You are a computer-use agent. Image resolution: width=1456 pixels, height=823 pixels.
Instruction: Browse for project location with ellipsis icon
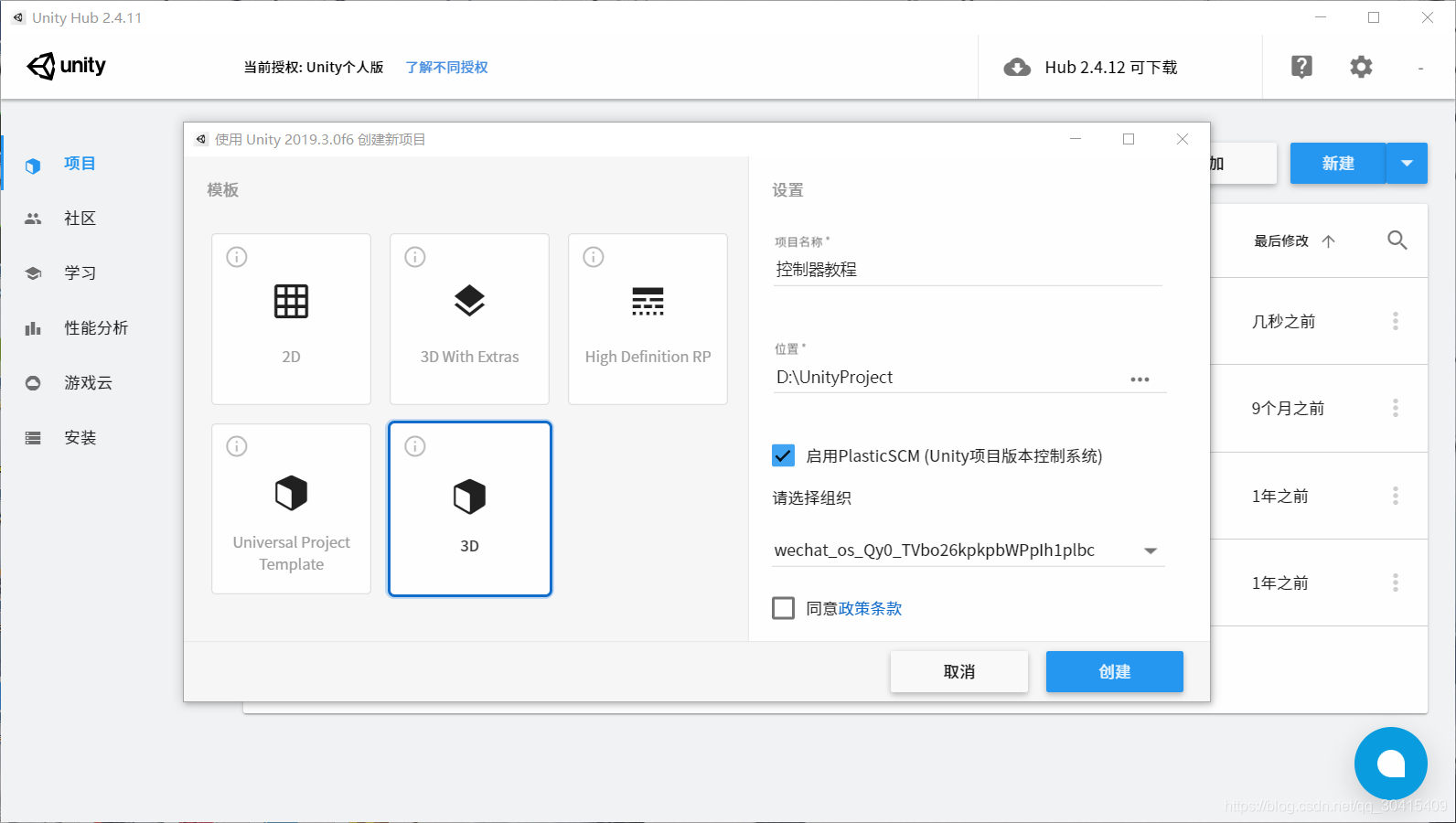(1140, 379)
